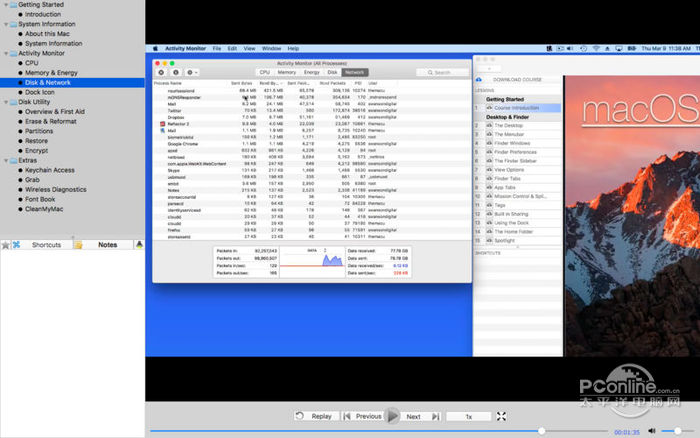The image size is (700, 438).
Task: Open the File menu in the menu bar
Action: tap(217, 48)
